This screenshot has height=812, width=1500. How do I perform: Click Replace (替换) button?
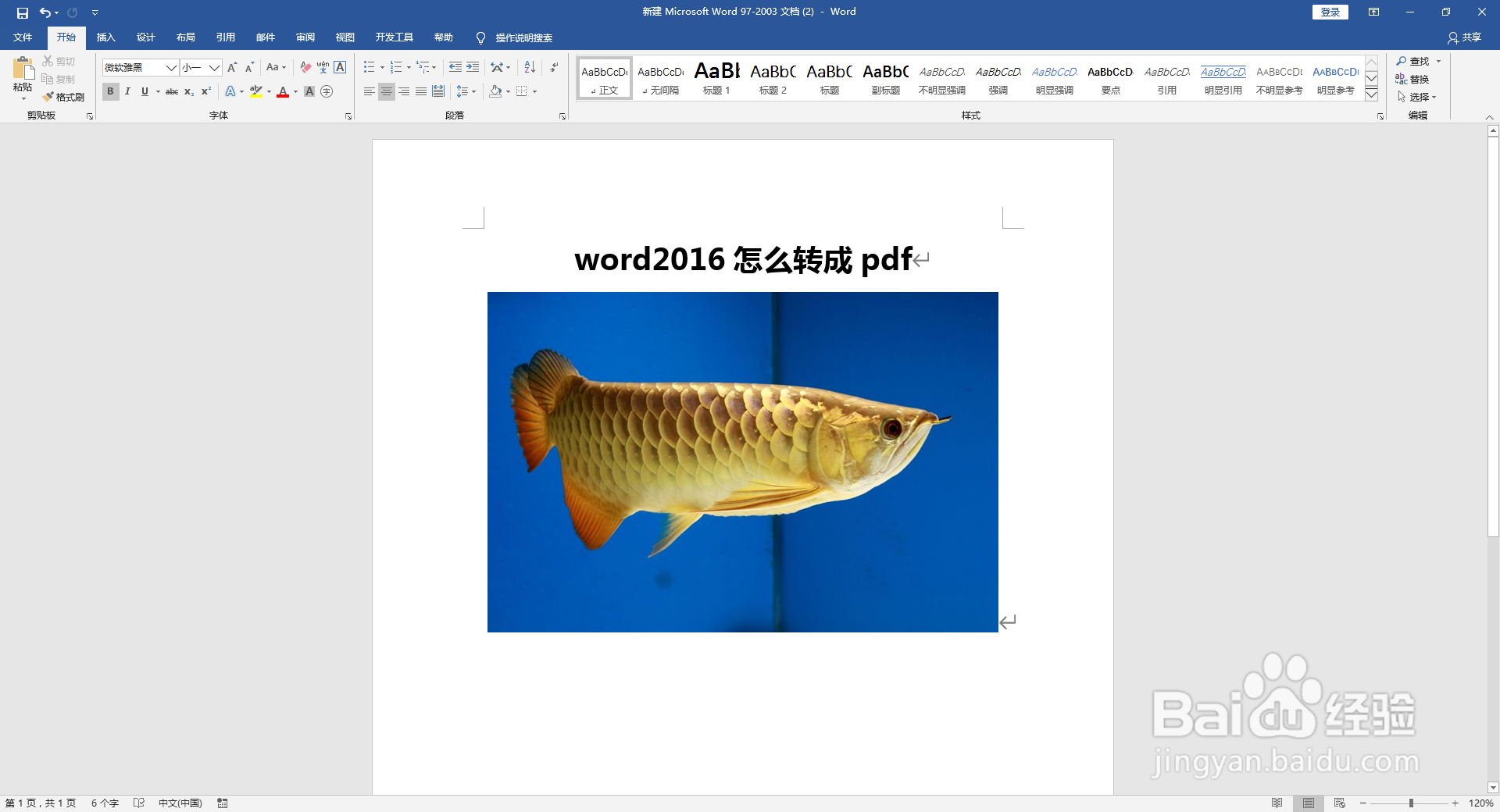tap(1412, 79)
